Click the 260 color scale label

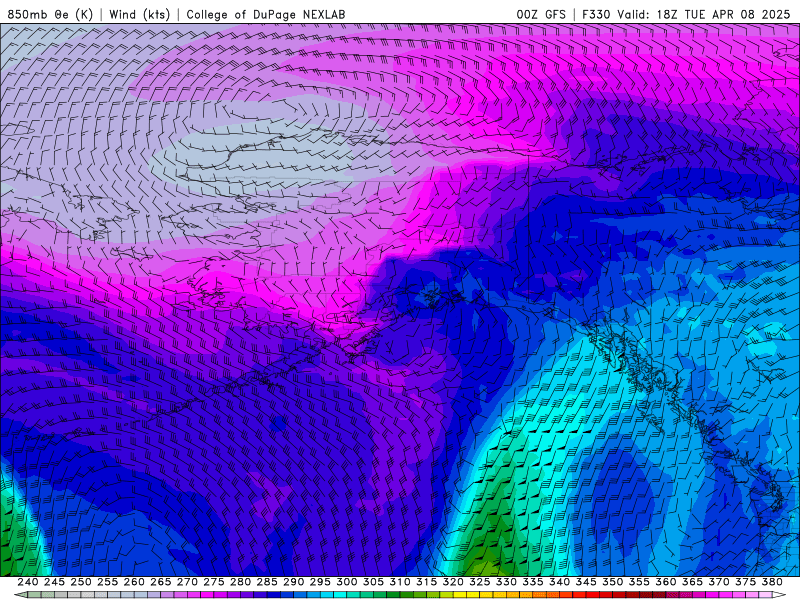coord(134,582)
